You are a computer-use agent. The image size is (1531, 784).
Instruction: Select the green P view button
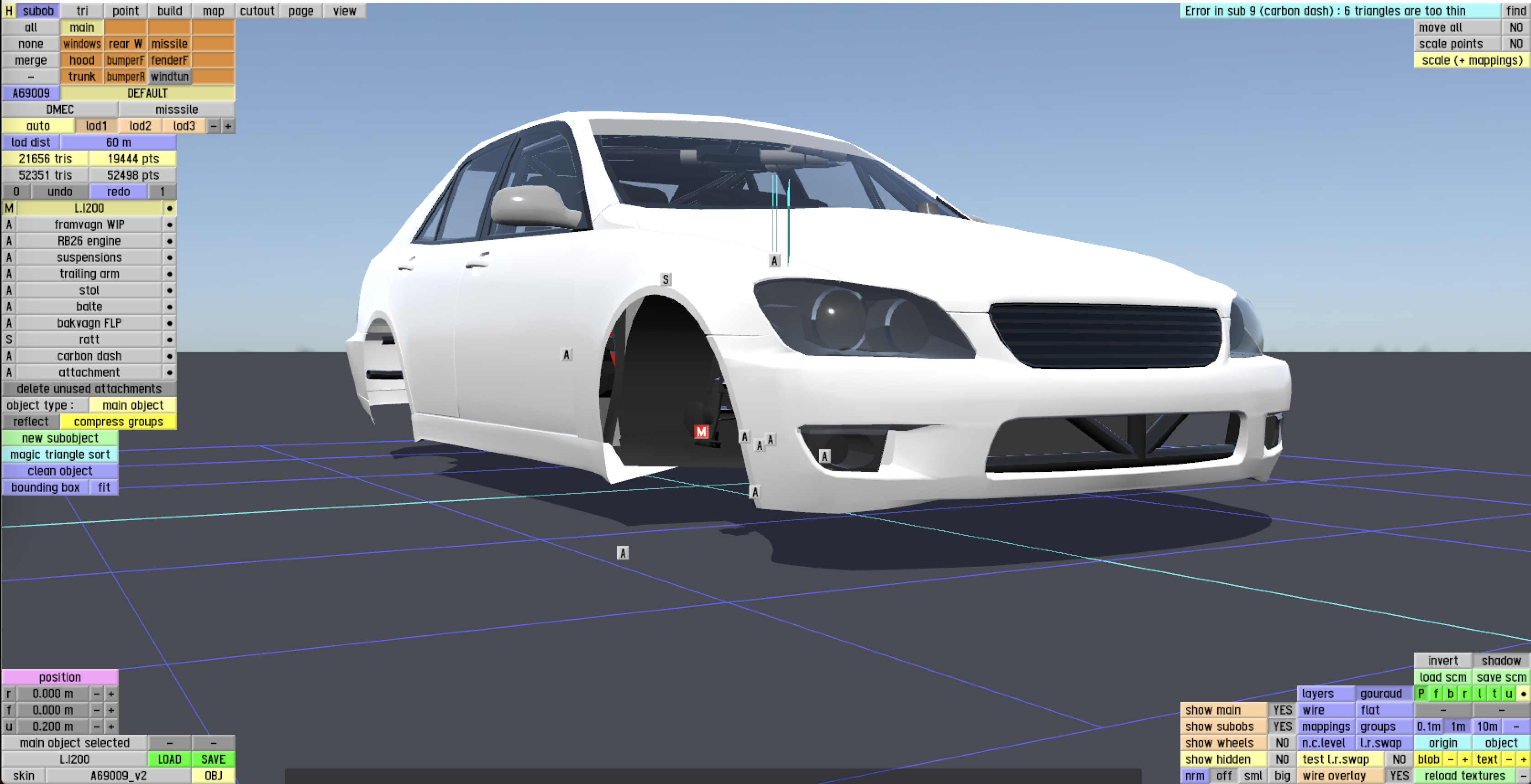tap(1421, 694)
